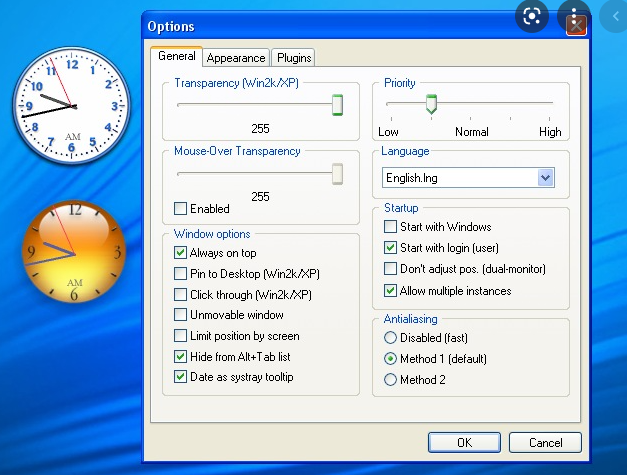This screenshot has width=627, height=475.
Task: Select Method 1 (default) antialiasing
Action: 390,359
